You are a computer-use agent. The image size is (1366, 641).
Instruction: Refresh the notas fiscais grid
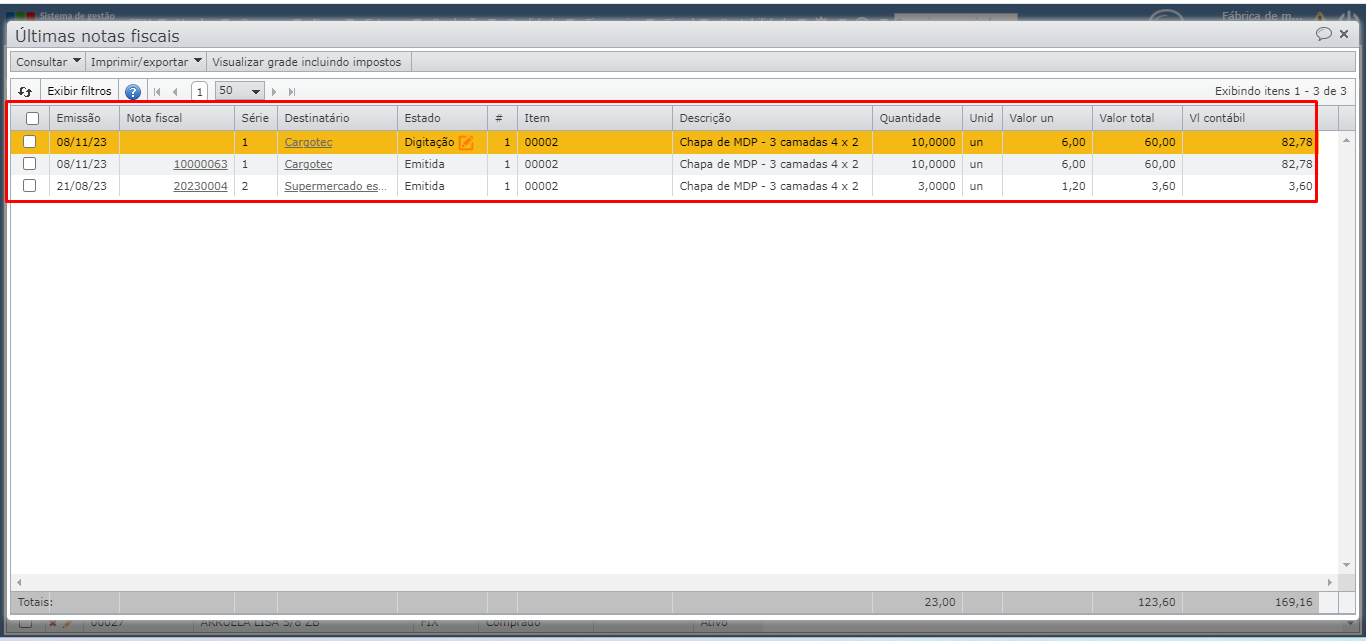click(25, 91)
